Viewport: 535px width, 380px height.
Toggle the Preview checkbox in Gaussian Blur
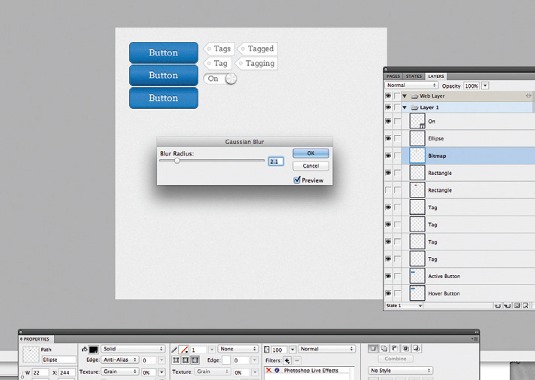click(x=297, y=180)
